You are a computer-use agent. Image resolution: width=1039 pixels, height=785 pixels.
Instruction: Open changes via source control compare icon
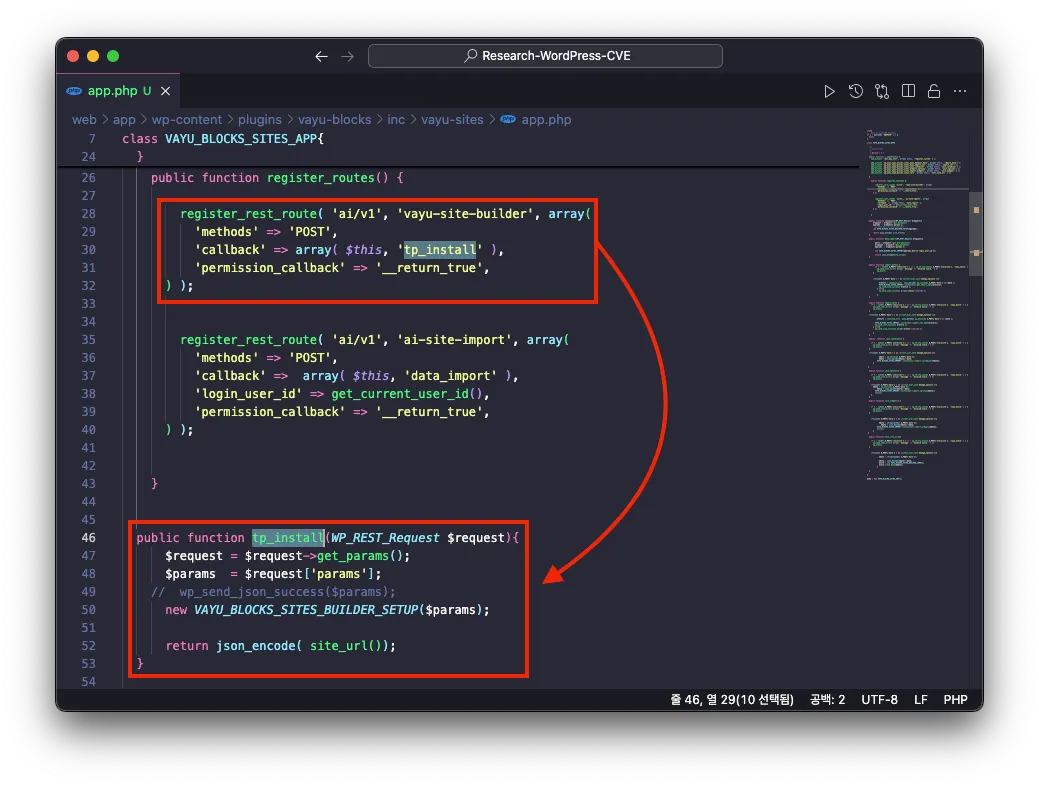882,91
